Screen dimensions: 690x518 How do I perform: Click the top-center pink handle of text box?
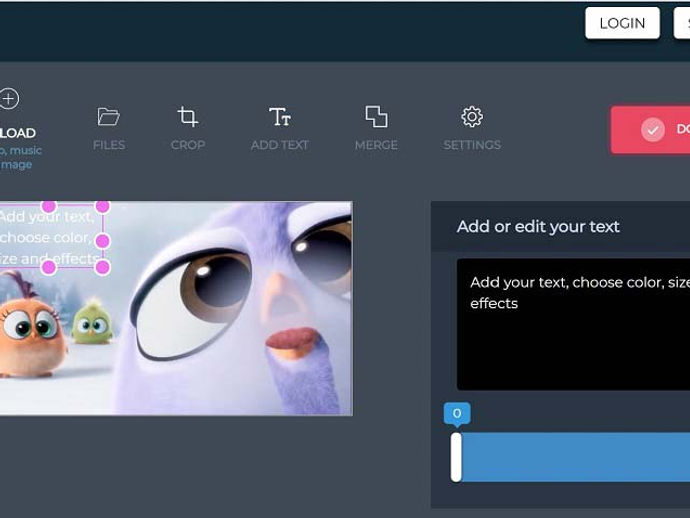point(49,206)
